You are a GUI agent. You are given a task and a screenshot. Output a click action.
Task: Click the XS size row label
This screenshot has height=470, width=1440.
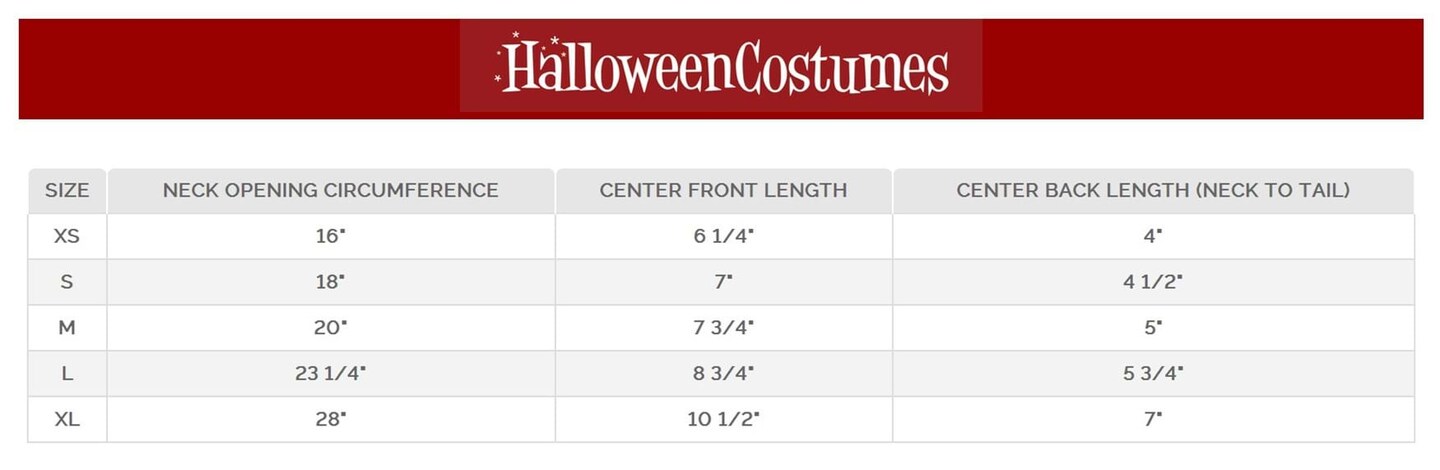coord(67,236)
